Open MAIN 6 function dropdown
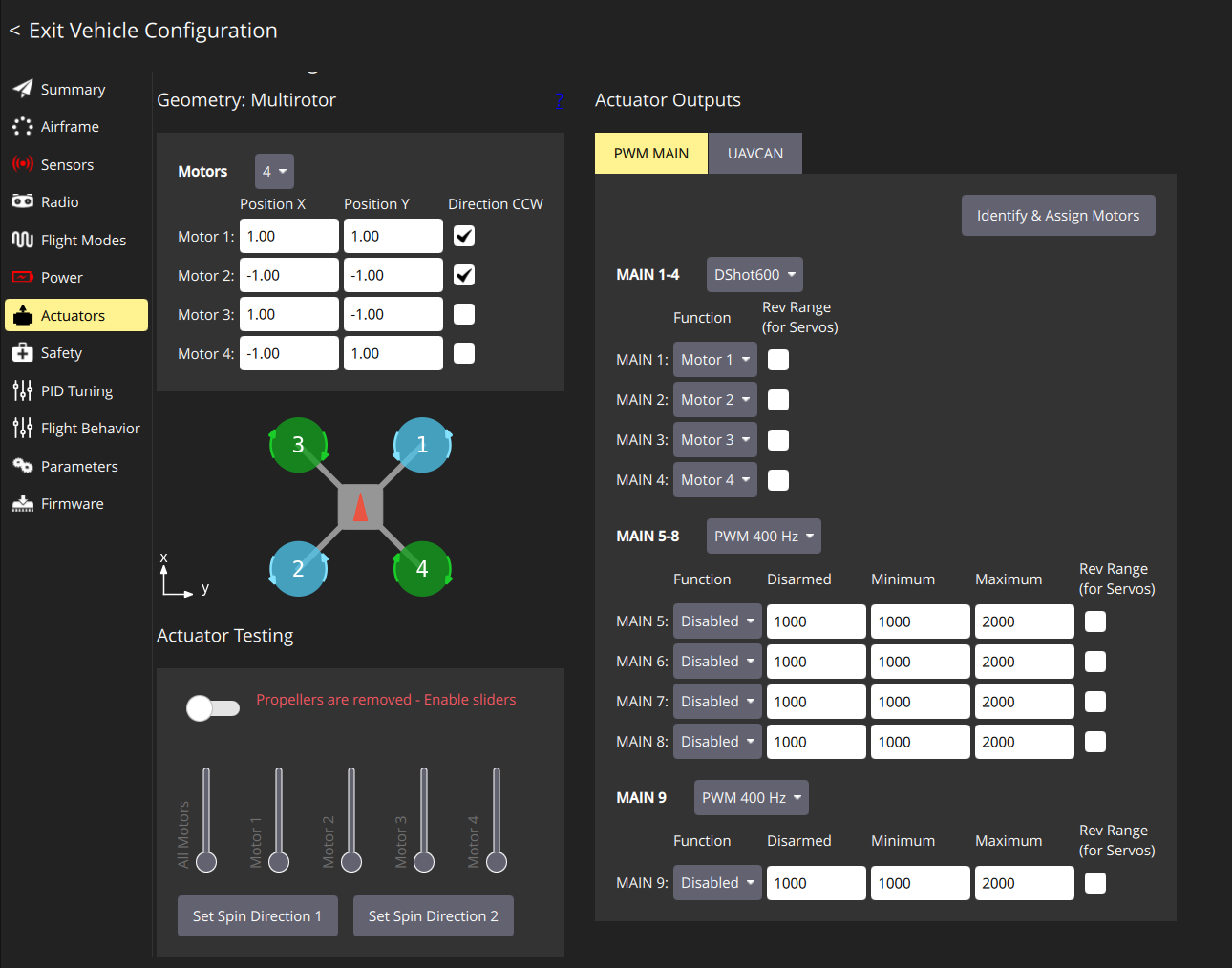1232x968 pixels. 717,662
